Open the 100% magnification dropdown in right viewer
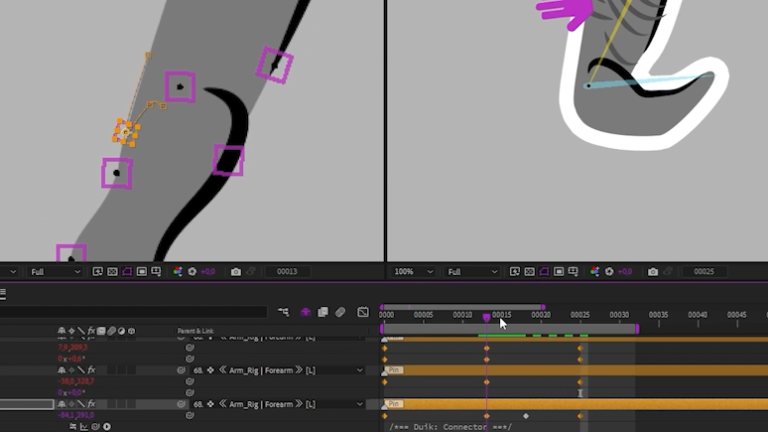The height and width of the screenshot is (432, 768). pyautogui.click(x=413, y=271)
